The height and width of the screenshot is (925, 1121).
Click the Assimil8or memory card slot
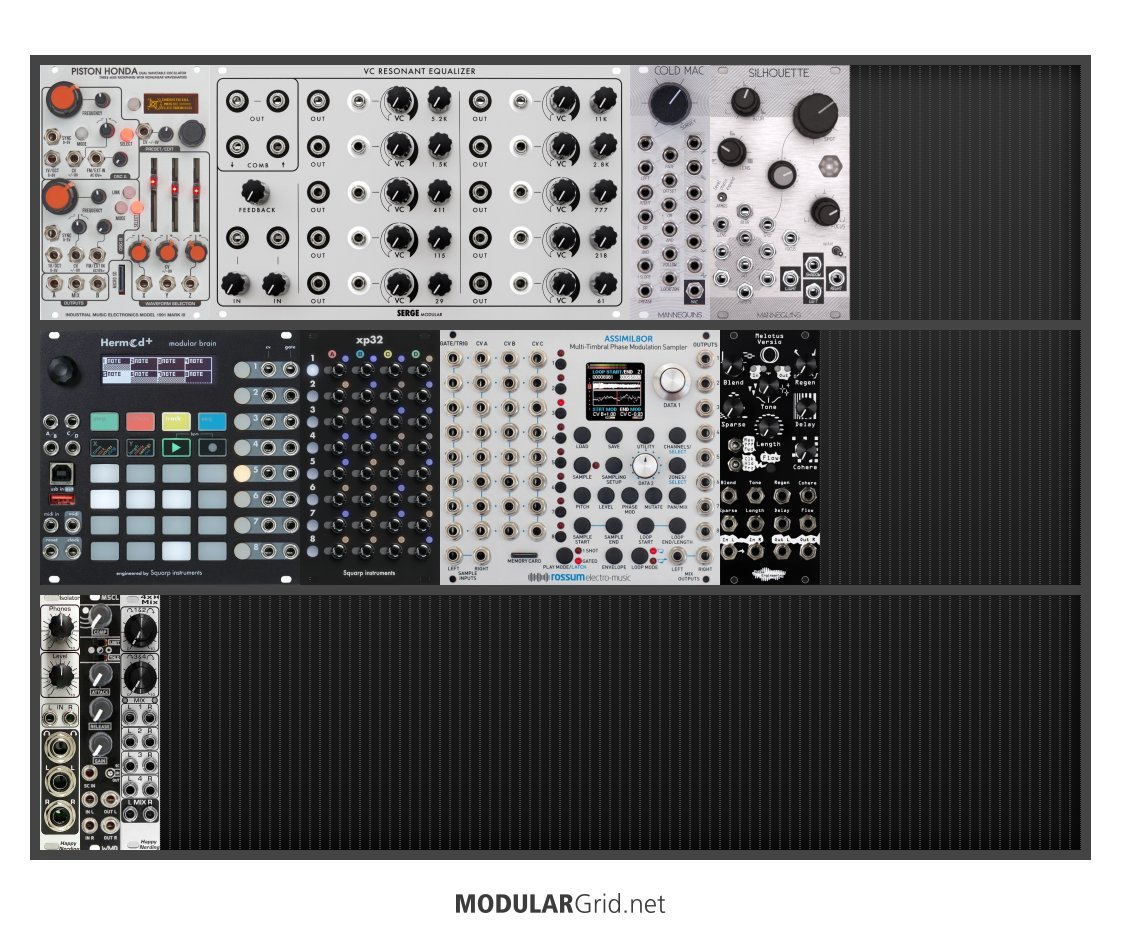click(524, 555)
